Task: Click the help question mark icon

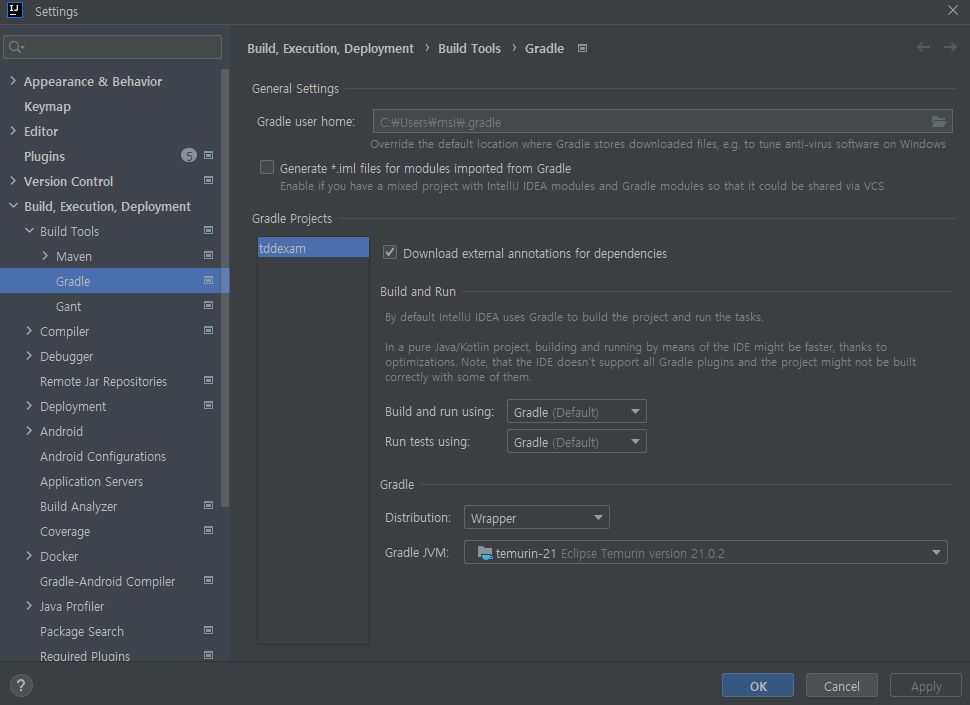Action: click(20, 685)
